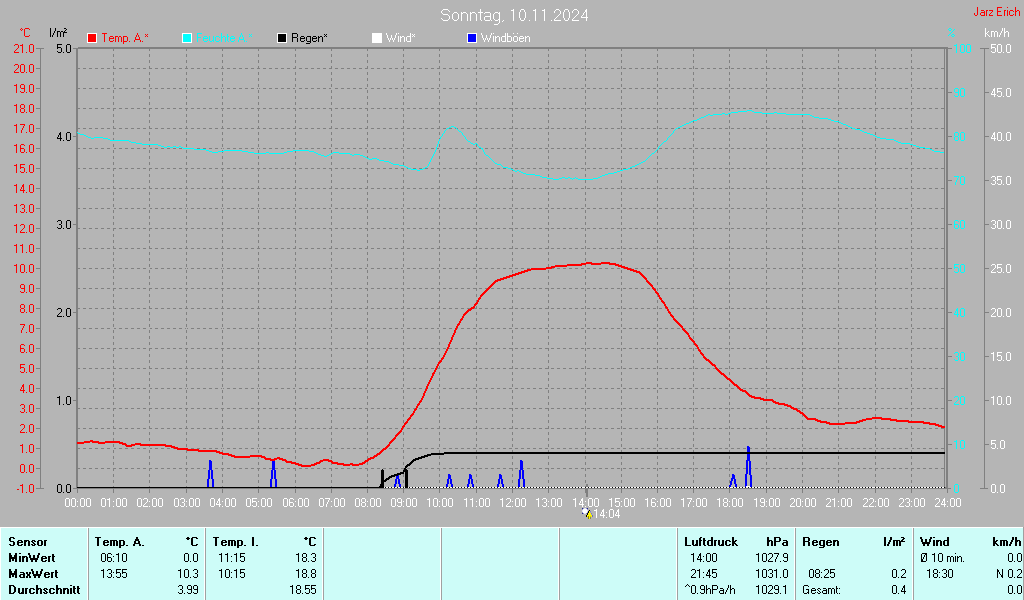Click the MaxWert row label
The width and height of the screenshot is (1024, 600).
tap(31, 573)
